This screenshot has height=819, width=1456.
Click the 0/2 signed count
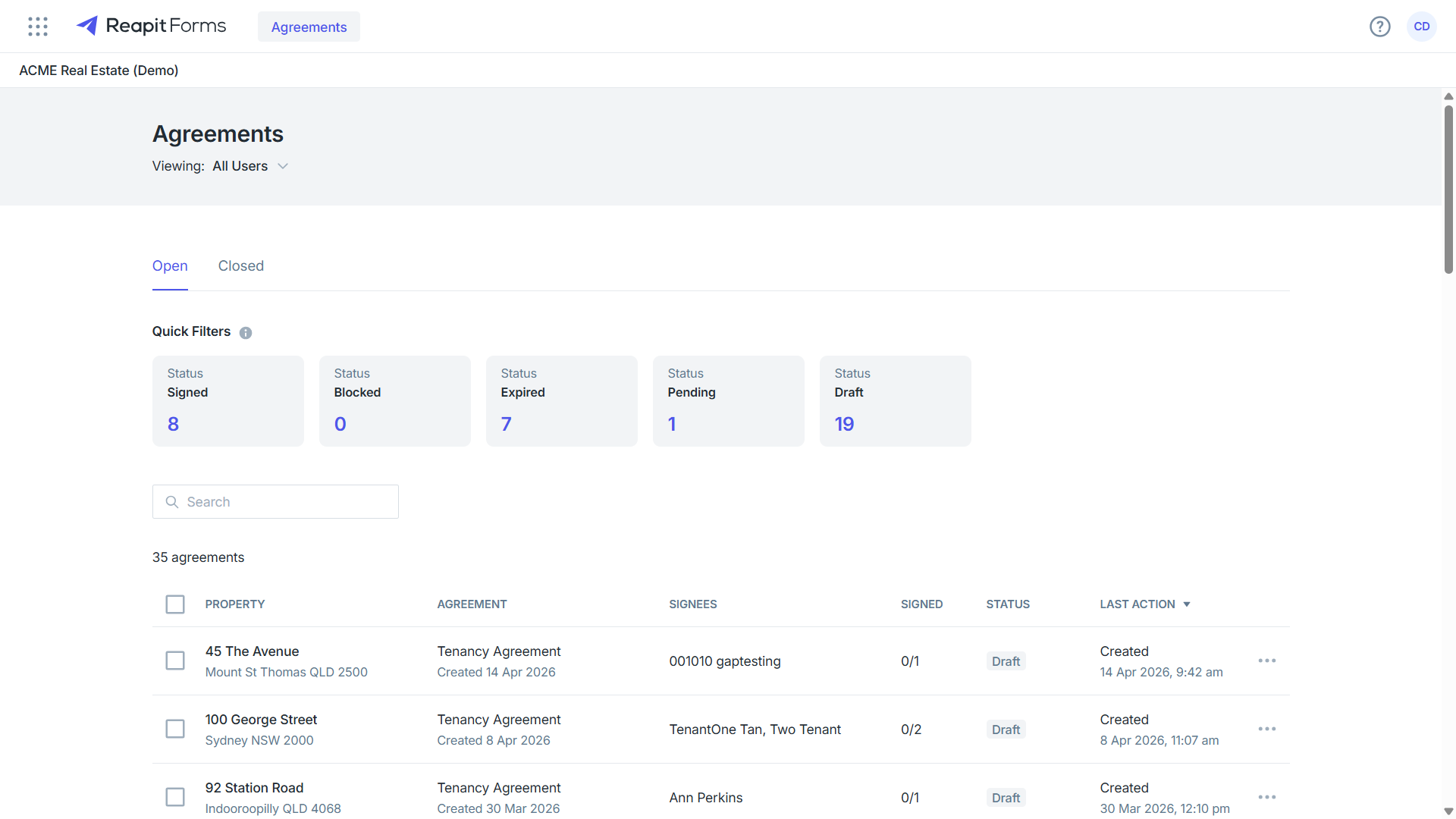tap(911, 730)
